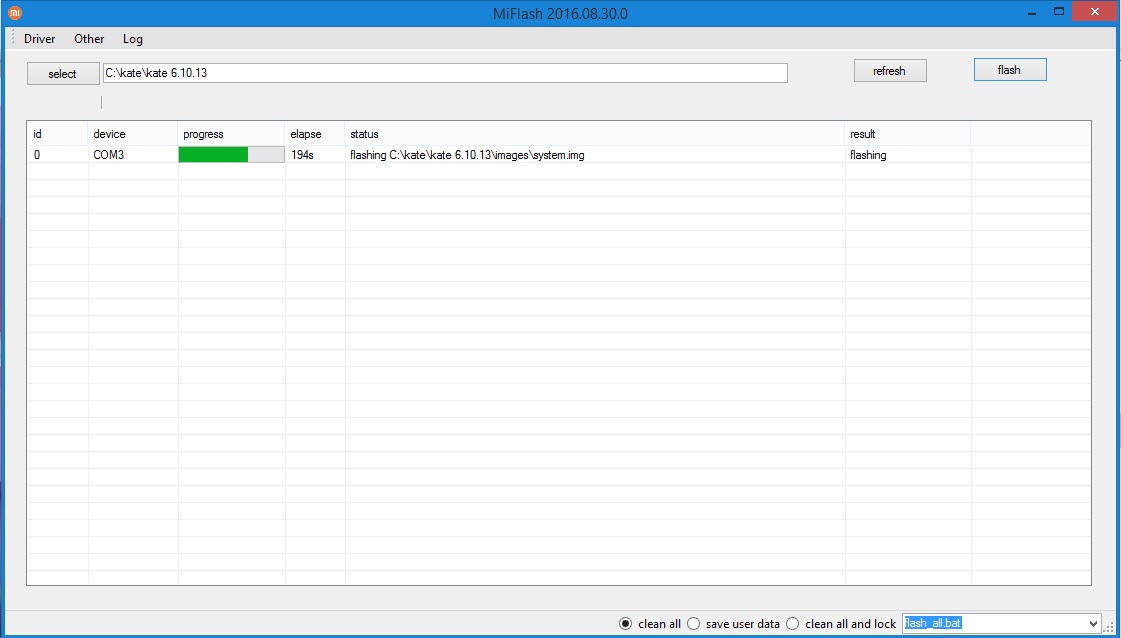1121x638 pixels.
Task: Open the Other menu
Action: [89, 39]
